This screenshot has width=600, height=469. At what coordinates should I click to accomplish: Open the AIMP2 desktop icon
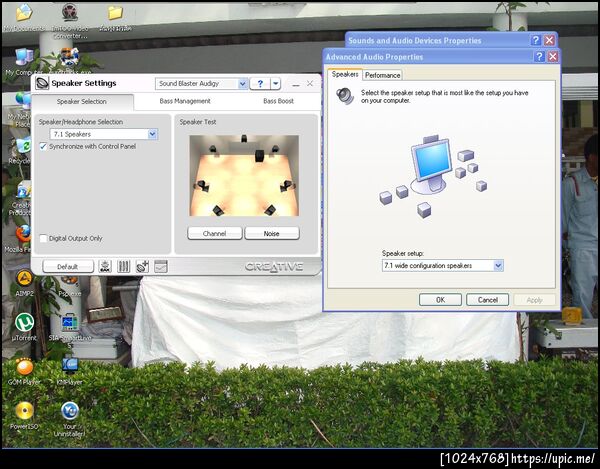click(x=24, y=283)
